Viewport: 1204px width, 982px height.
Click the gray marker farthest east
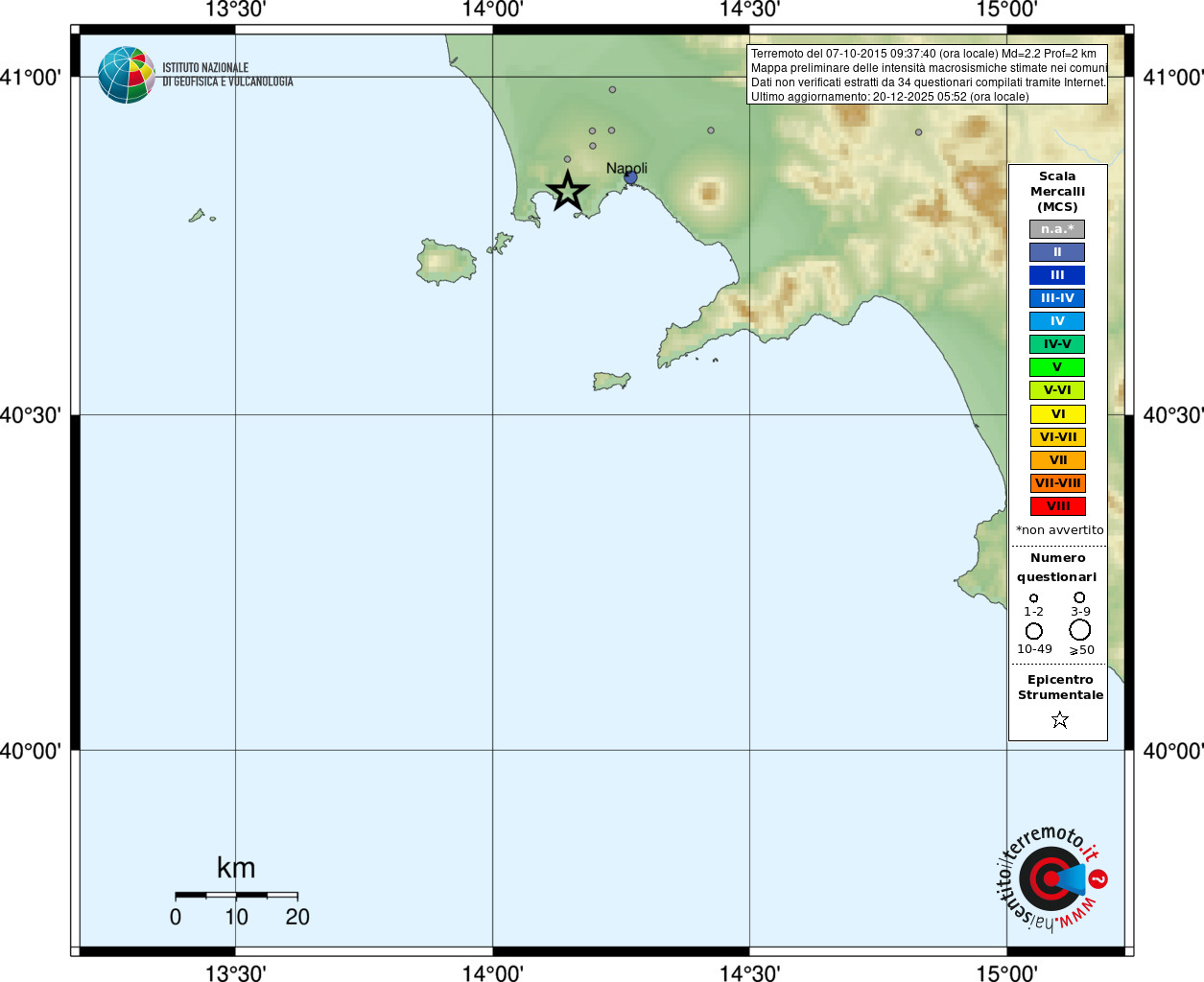tap(918, 132)
